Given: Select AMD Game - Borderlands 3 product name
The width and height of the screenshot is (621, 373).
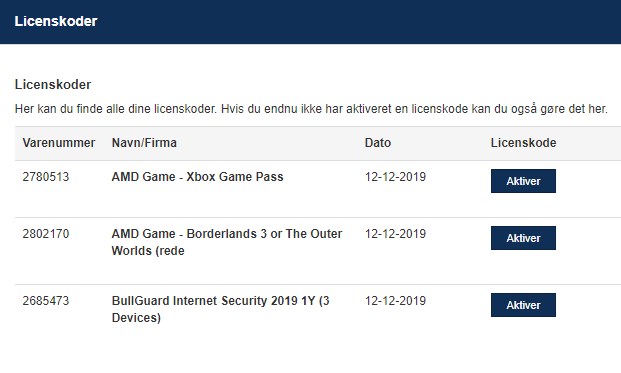Looking at the screenshot, I should [x=227, y=242].
